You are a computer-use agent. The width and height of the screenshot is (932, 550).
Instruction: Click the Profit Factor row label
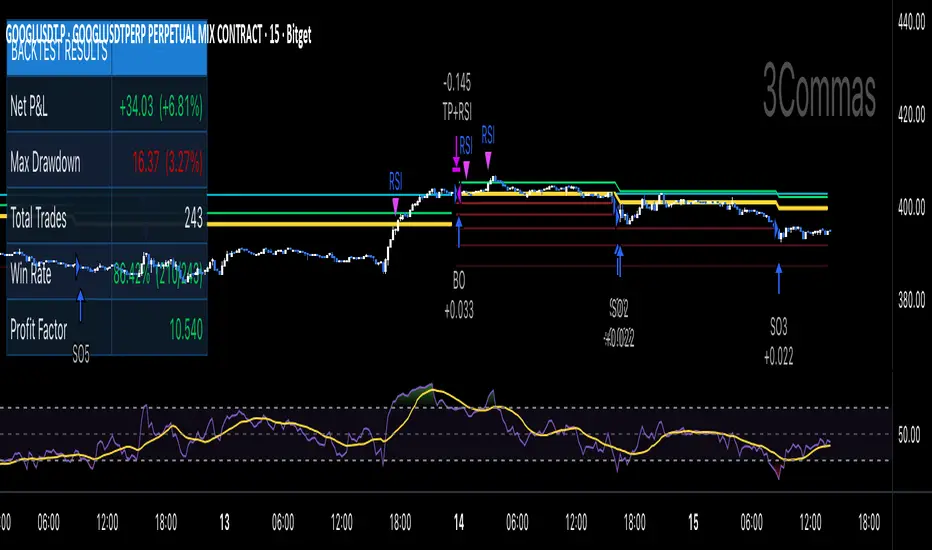(x=38, y=329)
